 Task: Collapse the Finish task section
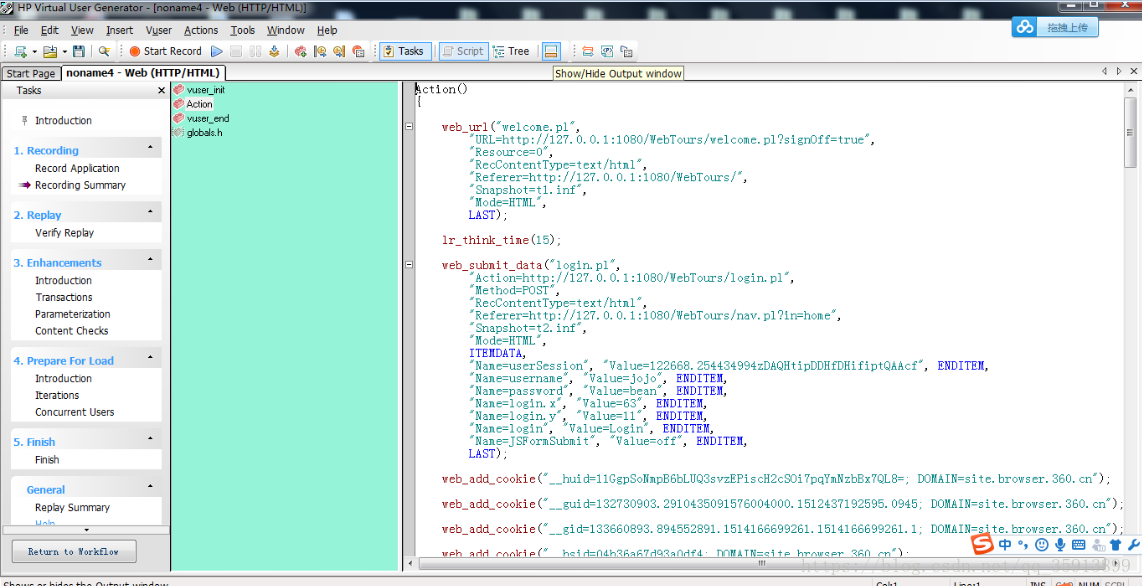tap(150, 439)
